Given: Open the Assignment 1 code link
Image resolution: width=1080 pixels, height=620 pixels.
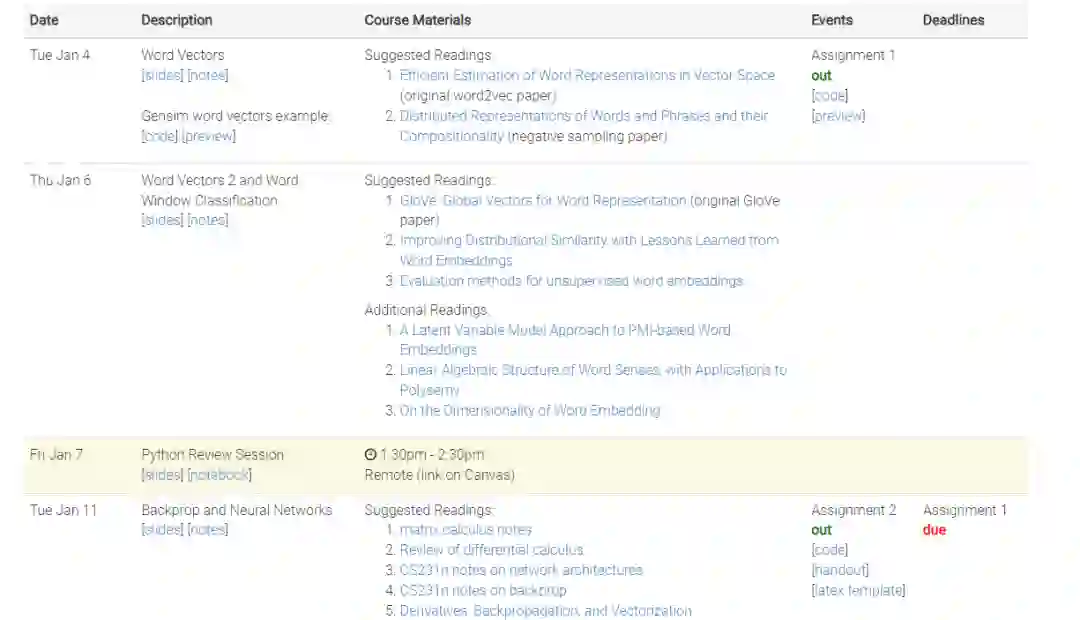Looking at the screenshot, I should (x=829, y=96).
